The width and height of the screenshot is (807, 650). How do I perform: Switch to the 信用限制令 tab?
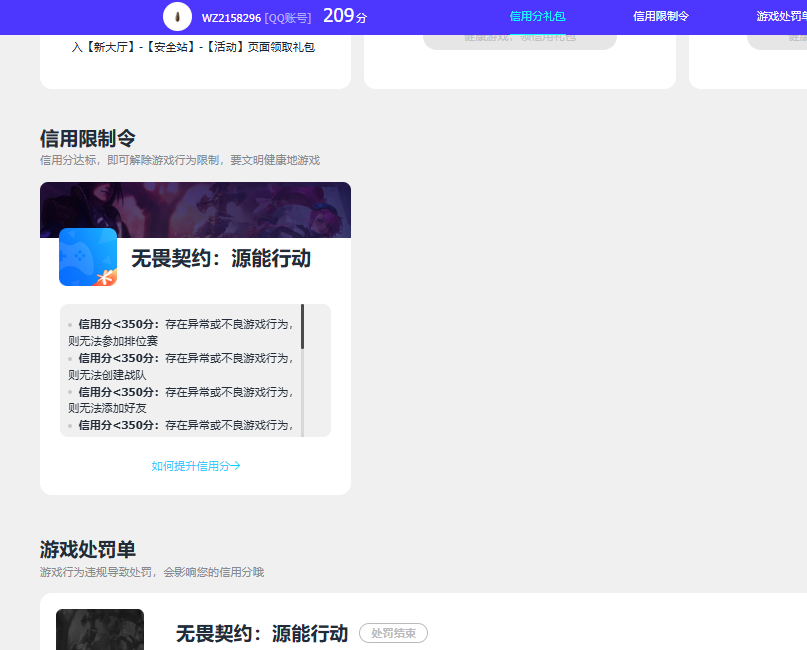pyautogui.click(x=660, y=17)
